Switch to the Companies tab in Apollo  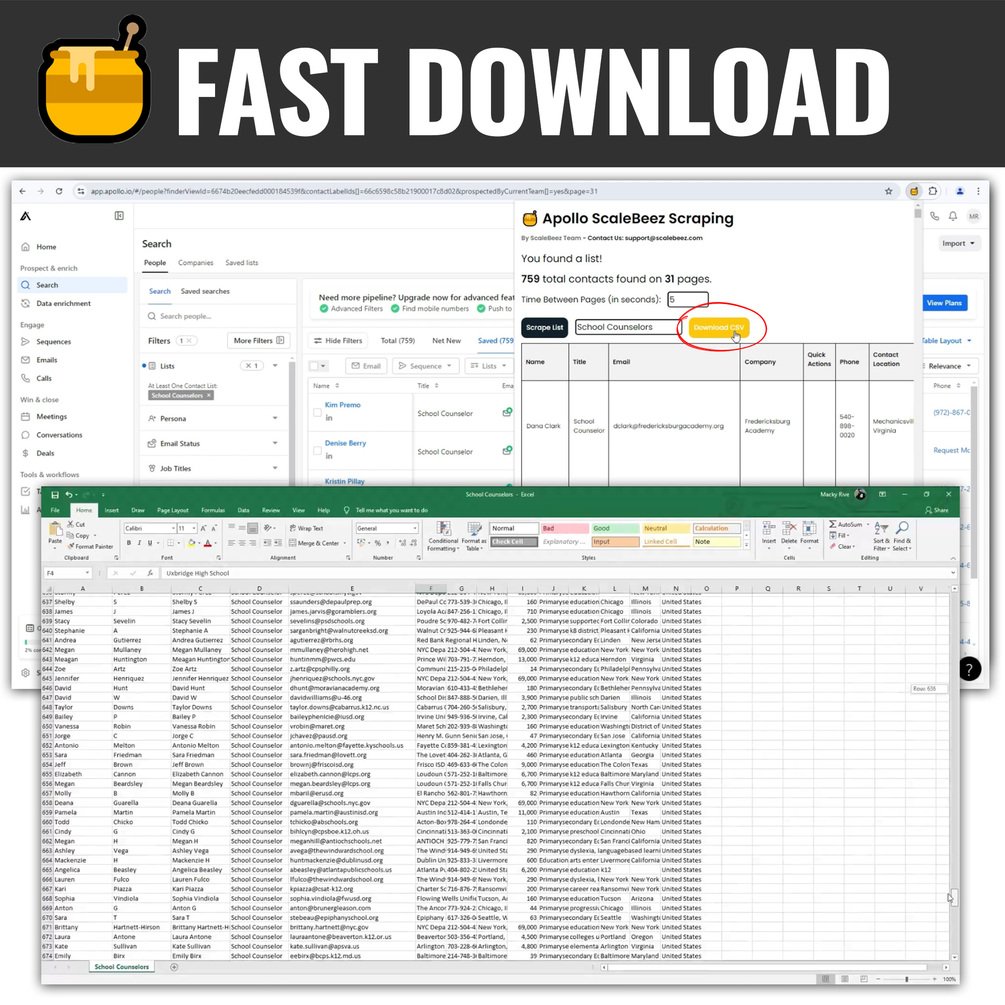(x=195, y=263)
